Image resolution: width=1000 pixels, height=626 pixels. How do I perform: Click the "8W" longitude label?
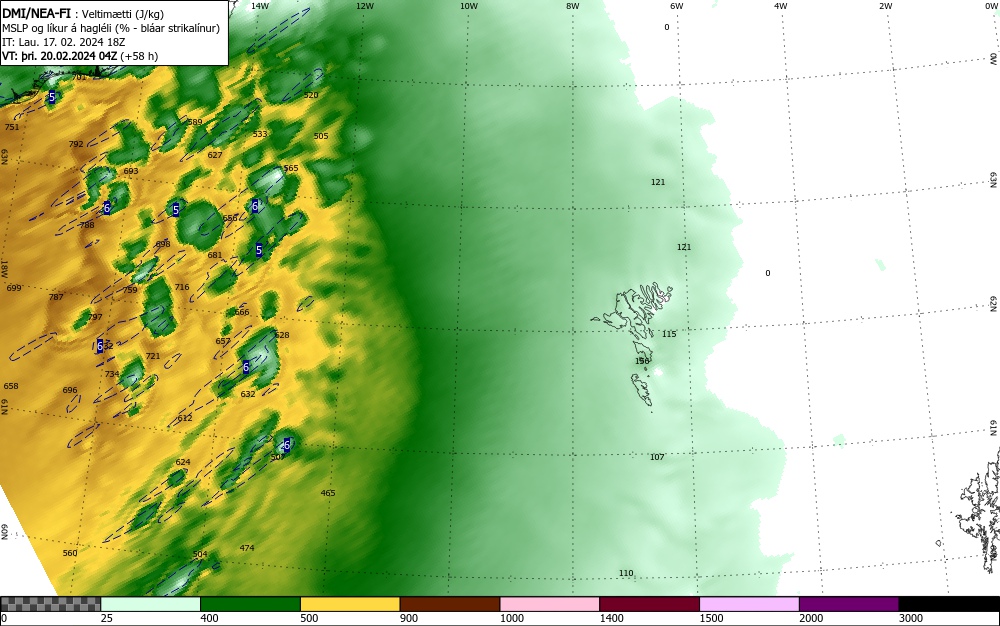[573, 6]
